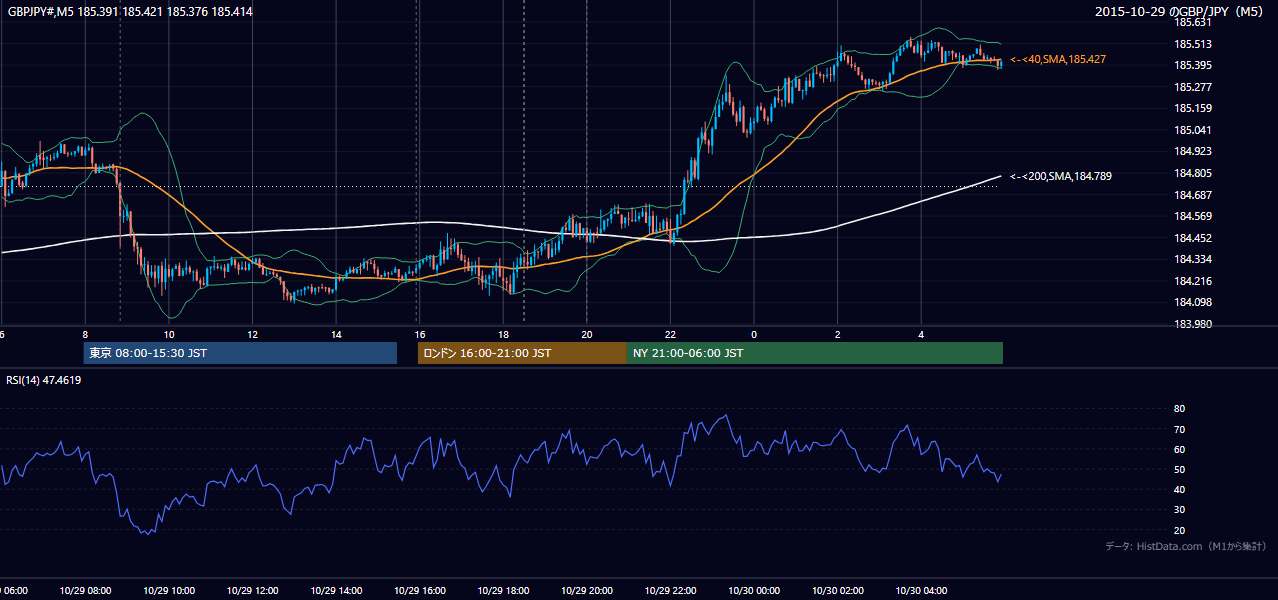Click the 10/29 16:00 date label
The width and height of the screenshot is (1278, 600).
click(x=419, y=591)
